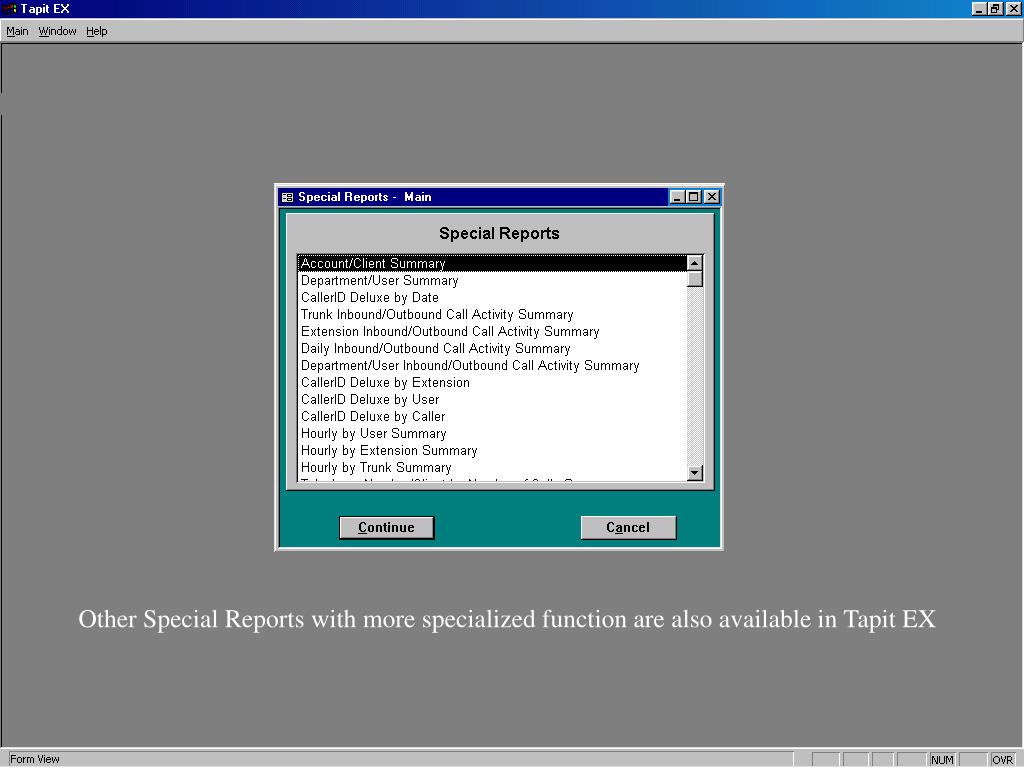Click the Continue button
The height and width of the screenshot is (768, 1024).
tap(387, 528)
